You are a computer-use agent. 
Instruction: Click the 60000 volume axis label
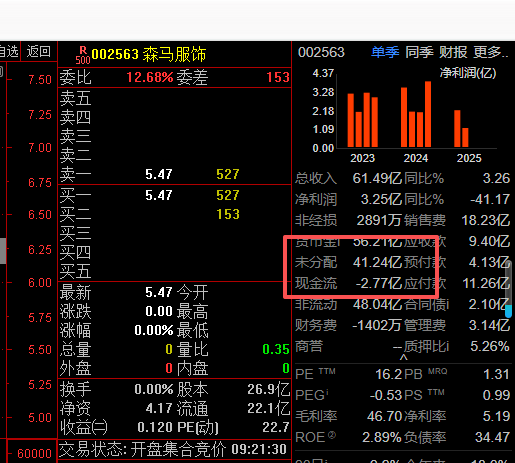point(34,454)
